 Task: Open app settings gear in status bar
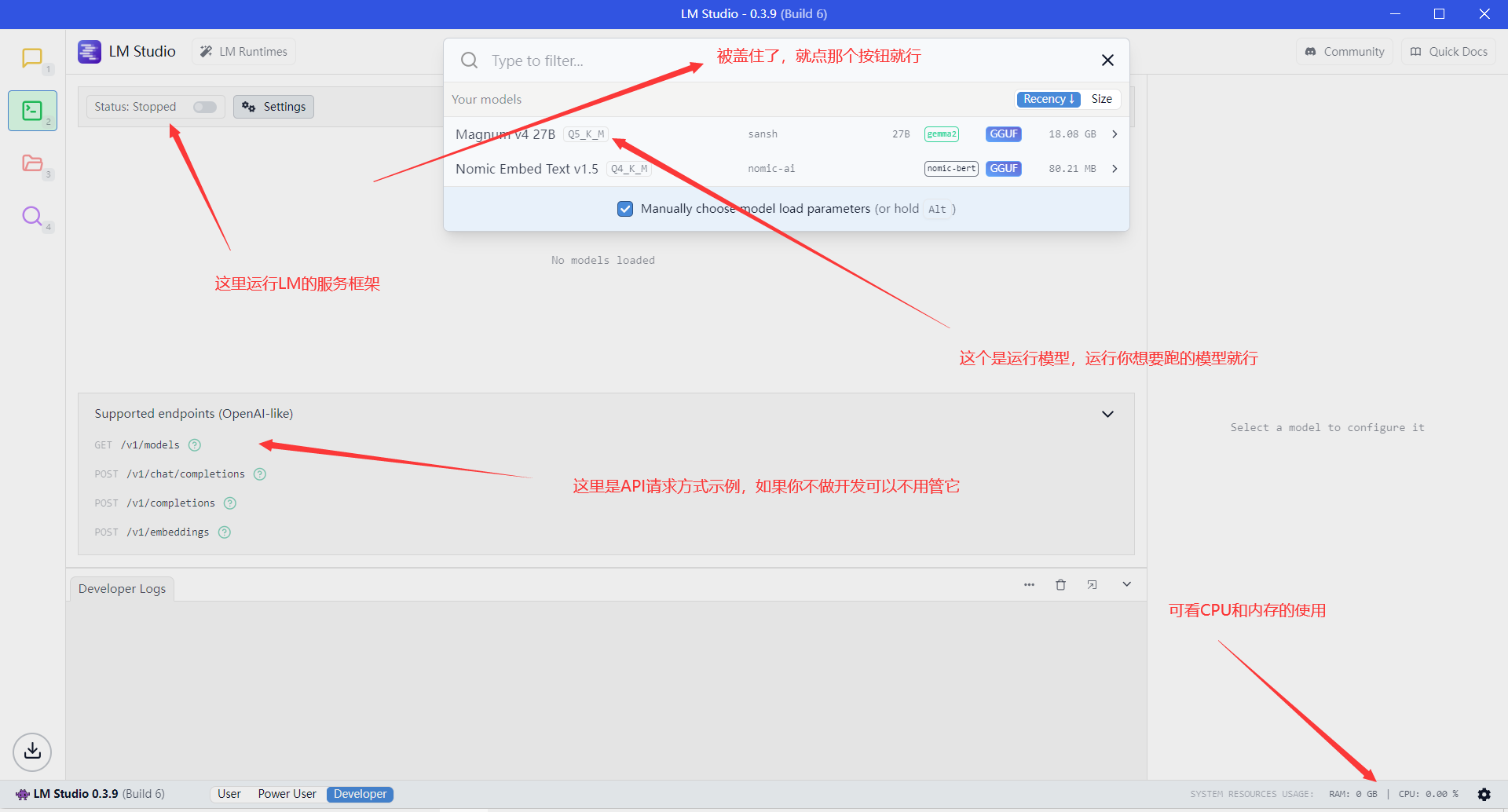pos(1484,794)
